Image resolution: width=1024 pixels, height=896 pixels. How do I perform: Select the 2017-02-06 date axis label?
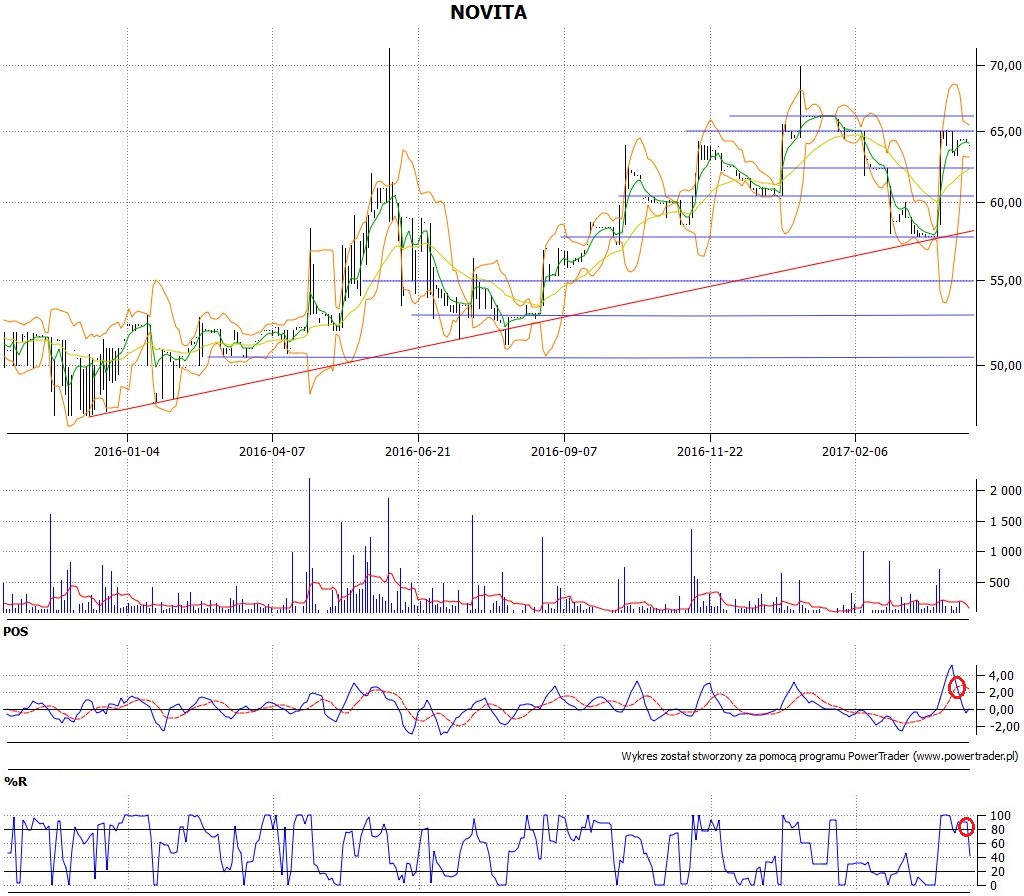pos(855,451)
